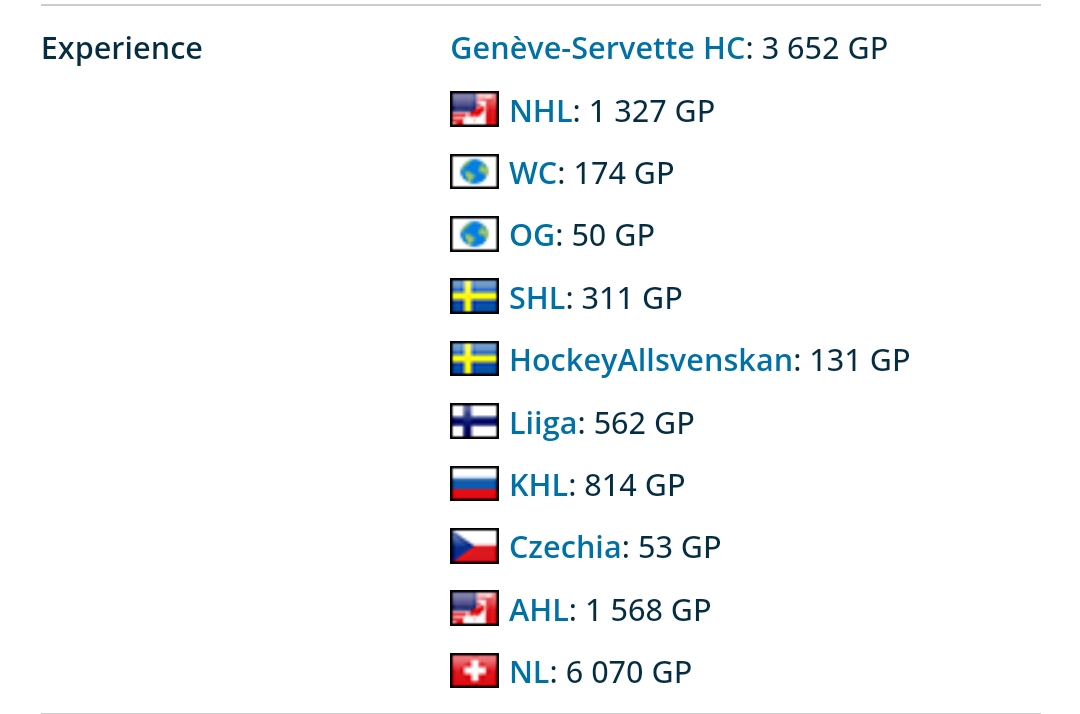
Task: Click the globe icon next to OG
Action: pos(474,235)
